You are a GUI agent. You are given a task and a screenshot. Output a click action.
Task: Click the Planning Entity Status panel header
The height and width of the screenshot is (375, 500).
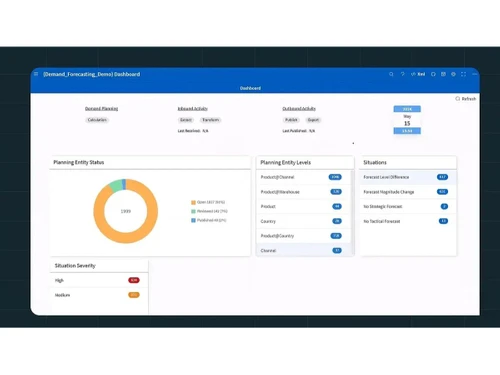point(150,162)
